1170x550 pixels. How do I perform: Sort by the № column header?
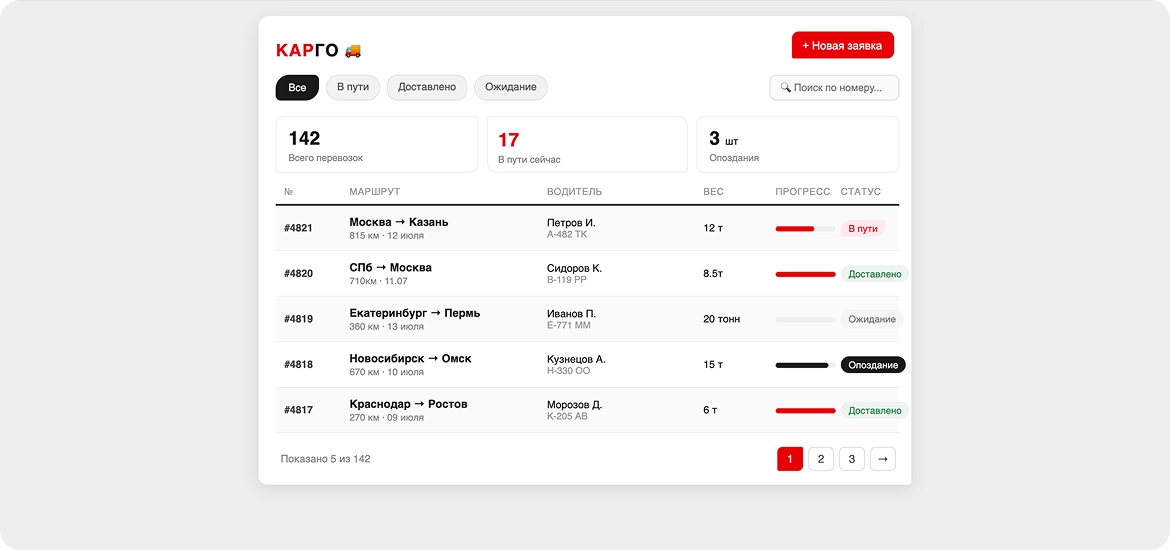tap(289, 192)
